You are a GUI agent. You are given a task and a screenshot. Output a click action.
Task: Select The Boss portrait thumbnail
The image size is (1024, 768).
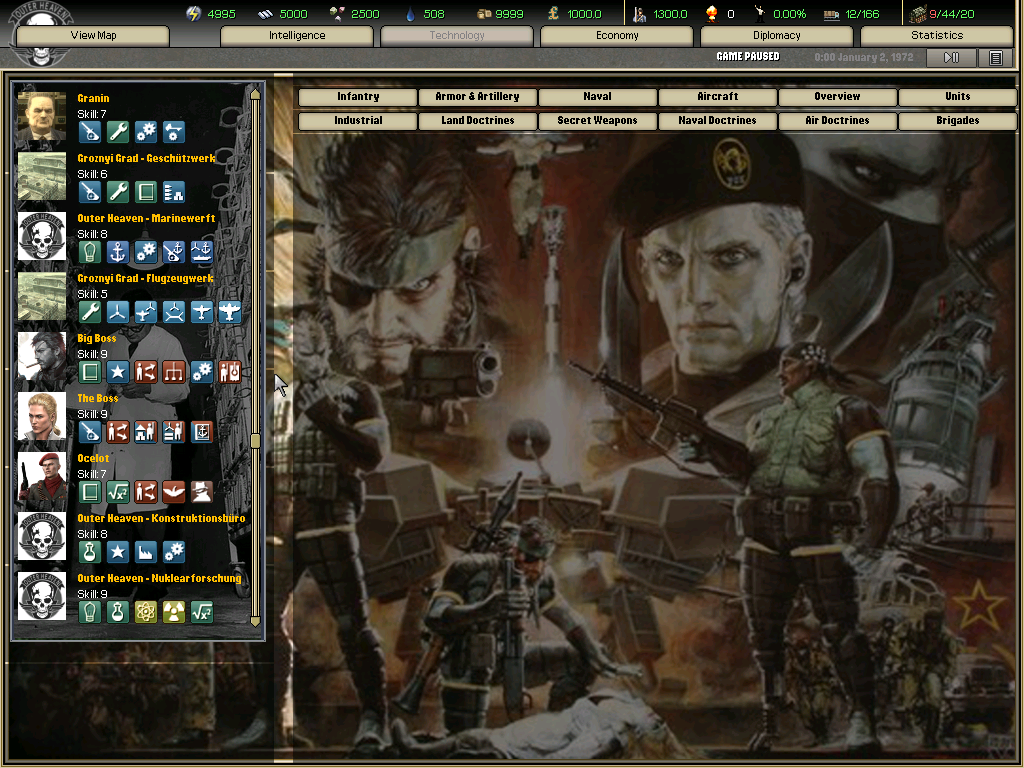tap(42, 416)
